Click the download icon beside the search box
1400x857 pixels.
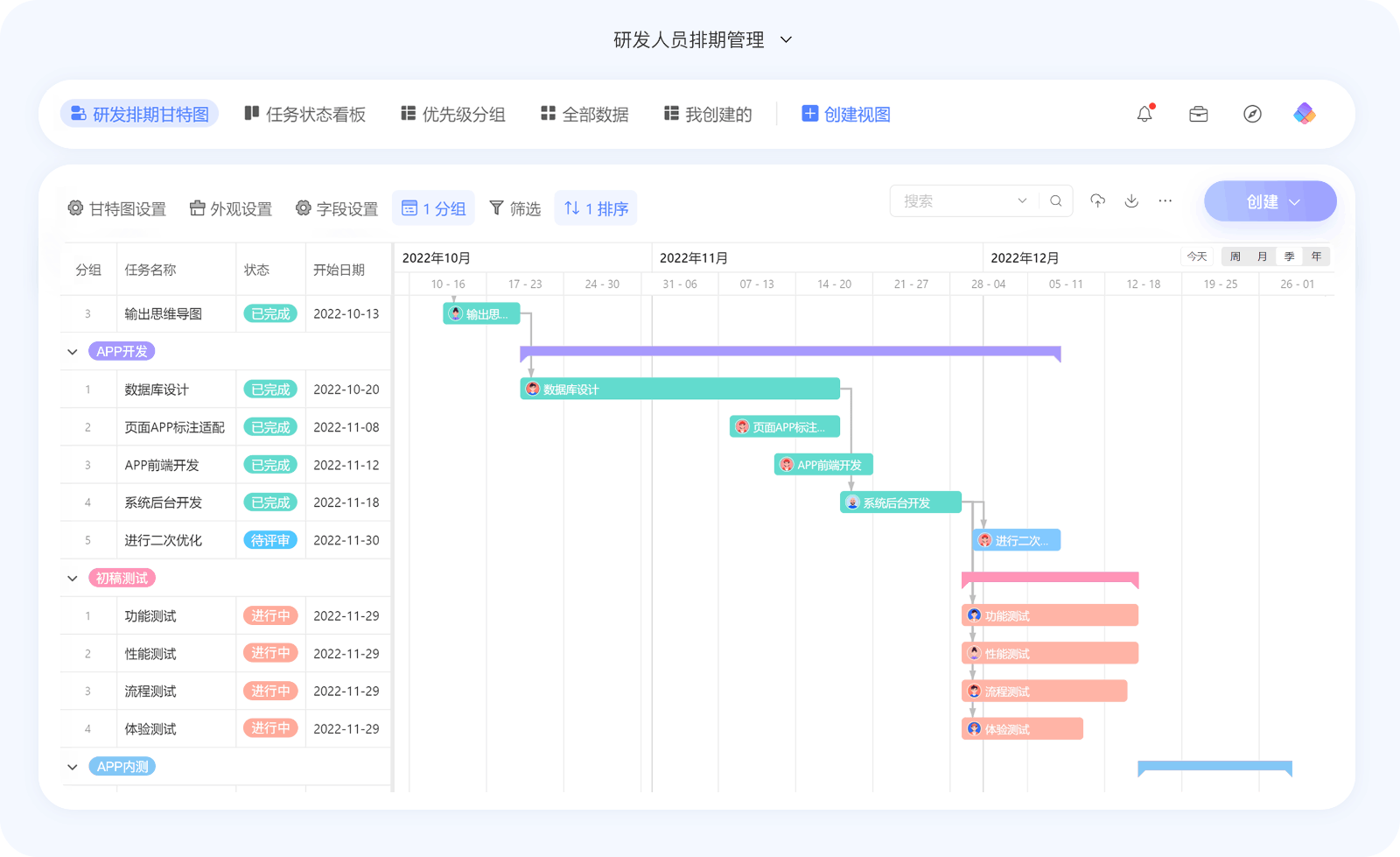1131,200
